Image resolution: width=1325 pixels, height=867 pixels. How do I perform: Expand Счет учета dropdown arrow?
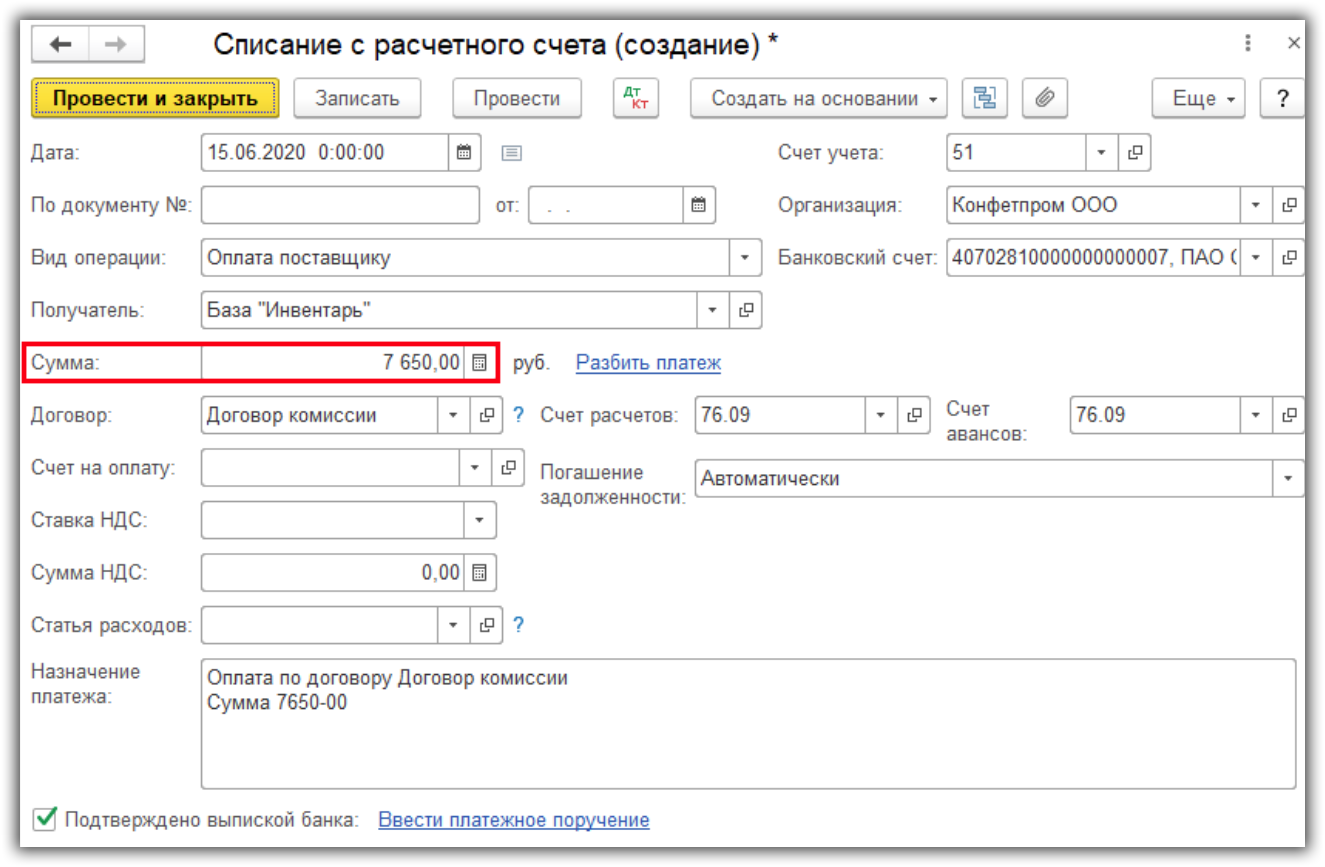[1101, 153]
